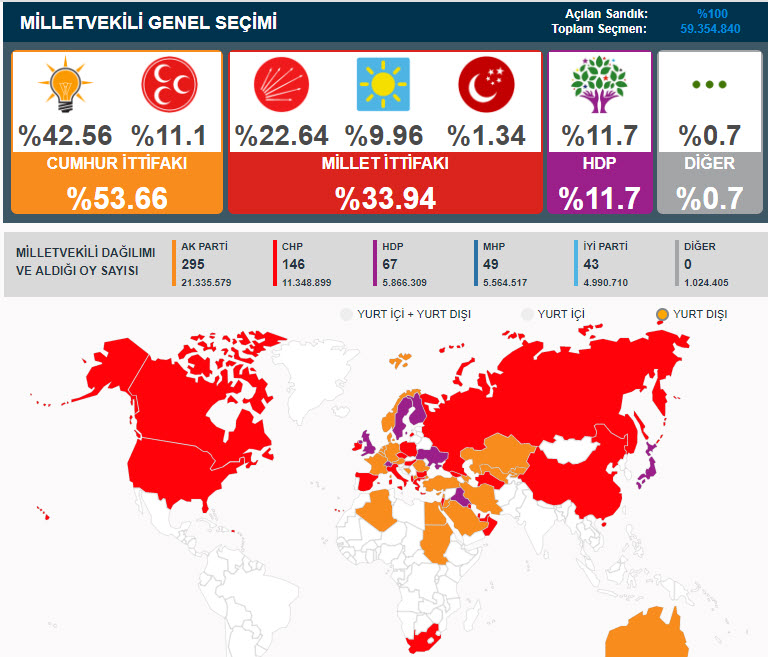Open the CUMHUR İTTİFAKI alliance banner

click(x=117, y=183)
